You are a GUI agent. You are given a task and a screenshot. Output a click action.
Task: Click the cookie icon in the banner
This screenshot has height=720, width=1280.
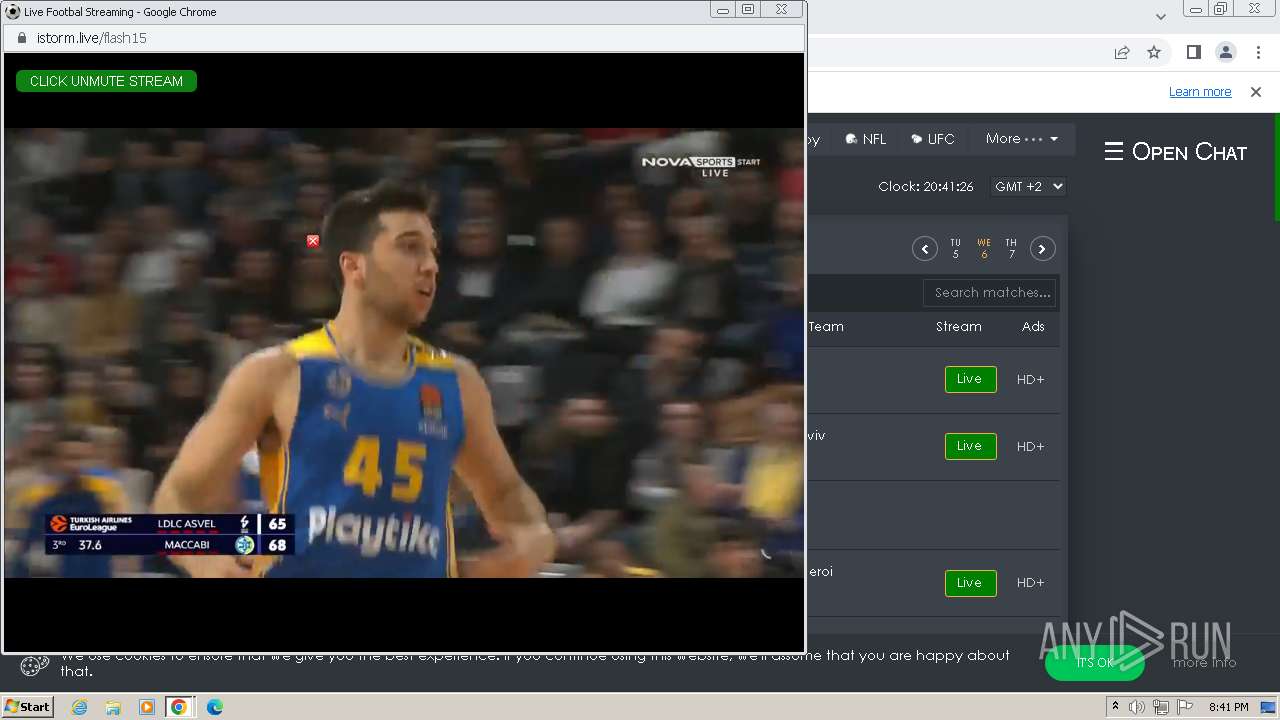pyautogui.click(x=35, y=665)
